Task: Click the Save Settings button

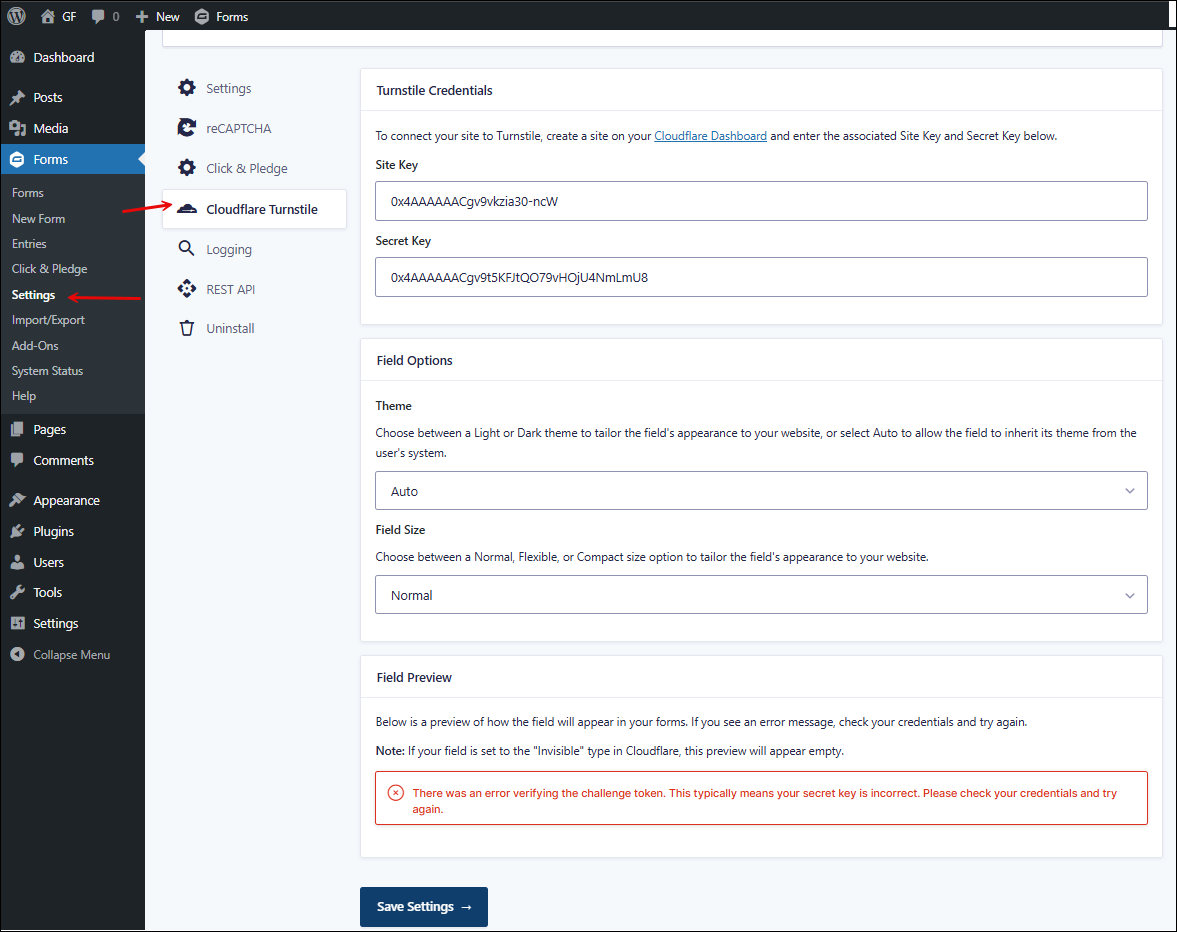Action: [424, 906]
